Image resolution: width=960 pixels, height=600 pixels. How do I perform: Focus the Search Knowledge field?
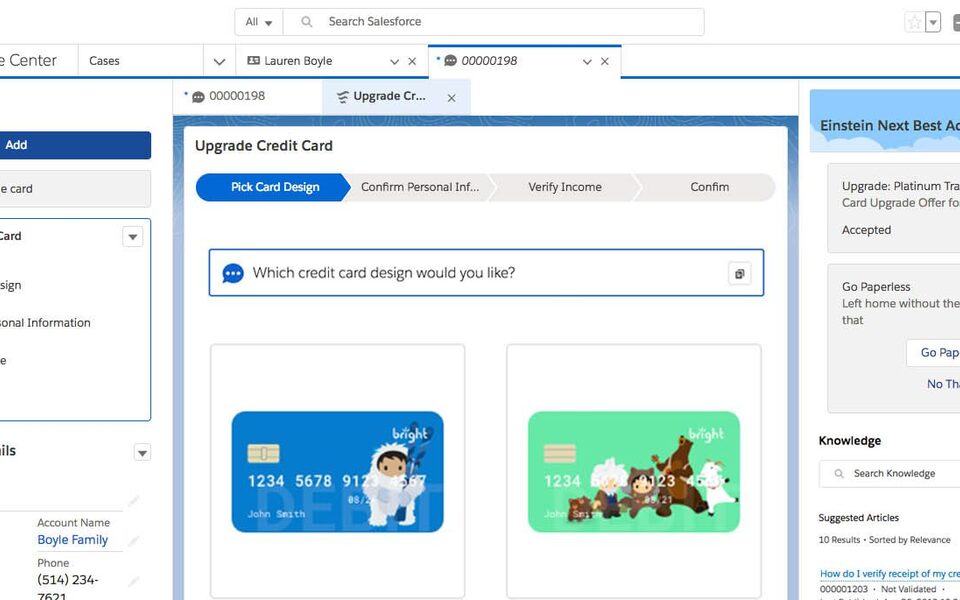coord(891,473)
